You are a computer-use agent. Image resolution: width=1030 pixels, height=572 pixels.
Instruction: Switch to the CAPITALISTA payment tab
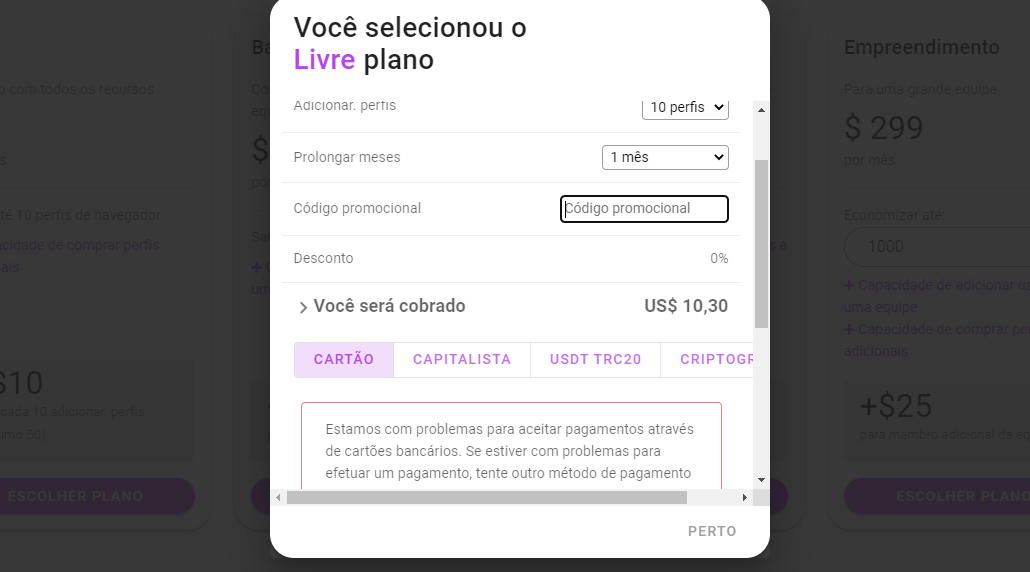coord(462,360)
